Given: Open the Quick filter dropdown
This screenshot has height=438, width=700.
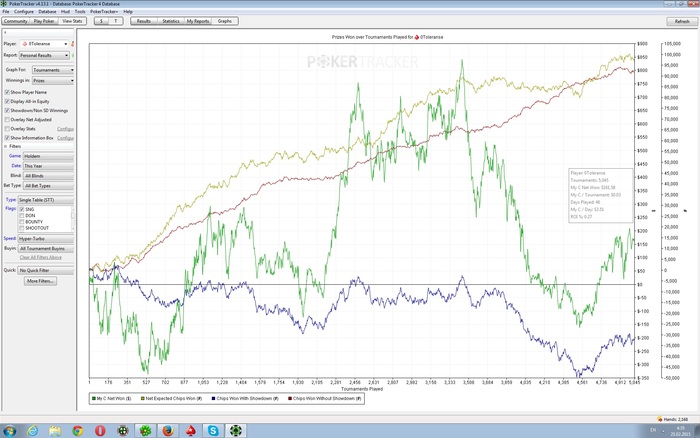Looking at the screenshot, I should click(x=46, y=271).
